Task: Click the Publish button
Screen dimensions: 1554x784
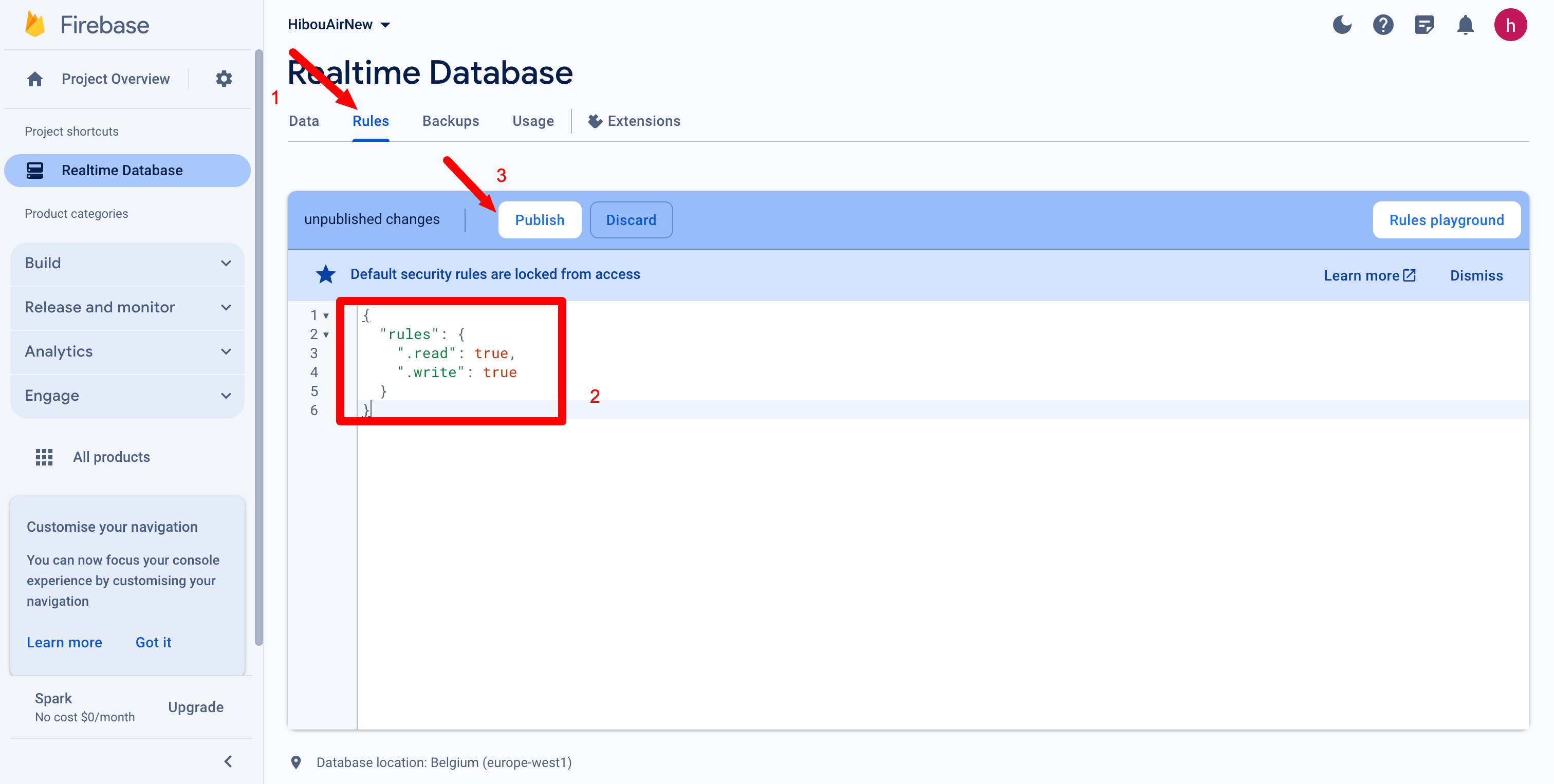Action: tap(539, 220)
